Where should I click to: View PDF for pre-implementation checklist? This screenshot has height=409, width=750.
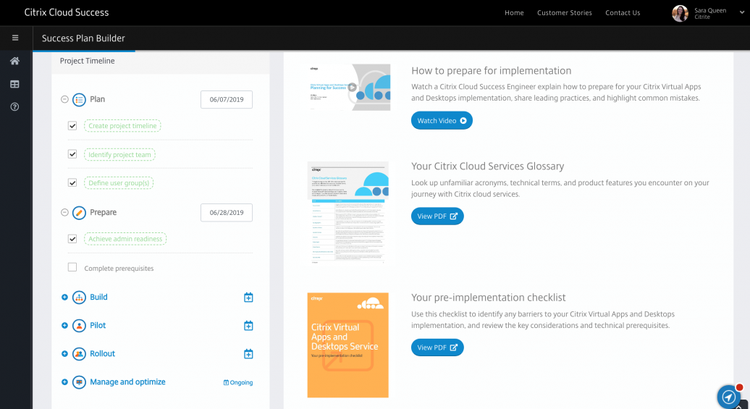coord(437,348)
